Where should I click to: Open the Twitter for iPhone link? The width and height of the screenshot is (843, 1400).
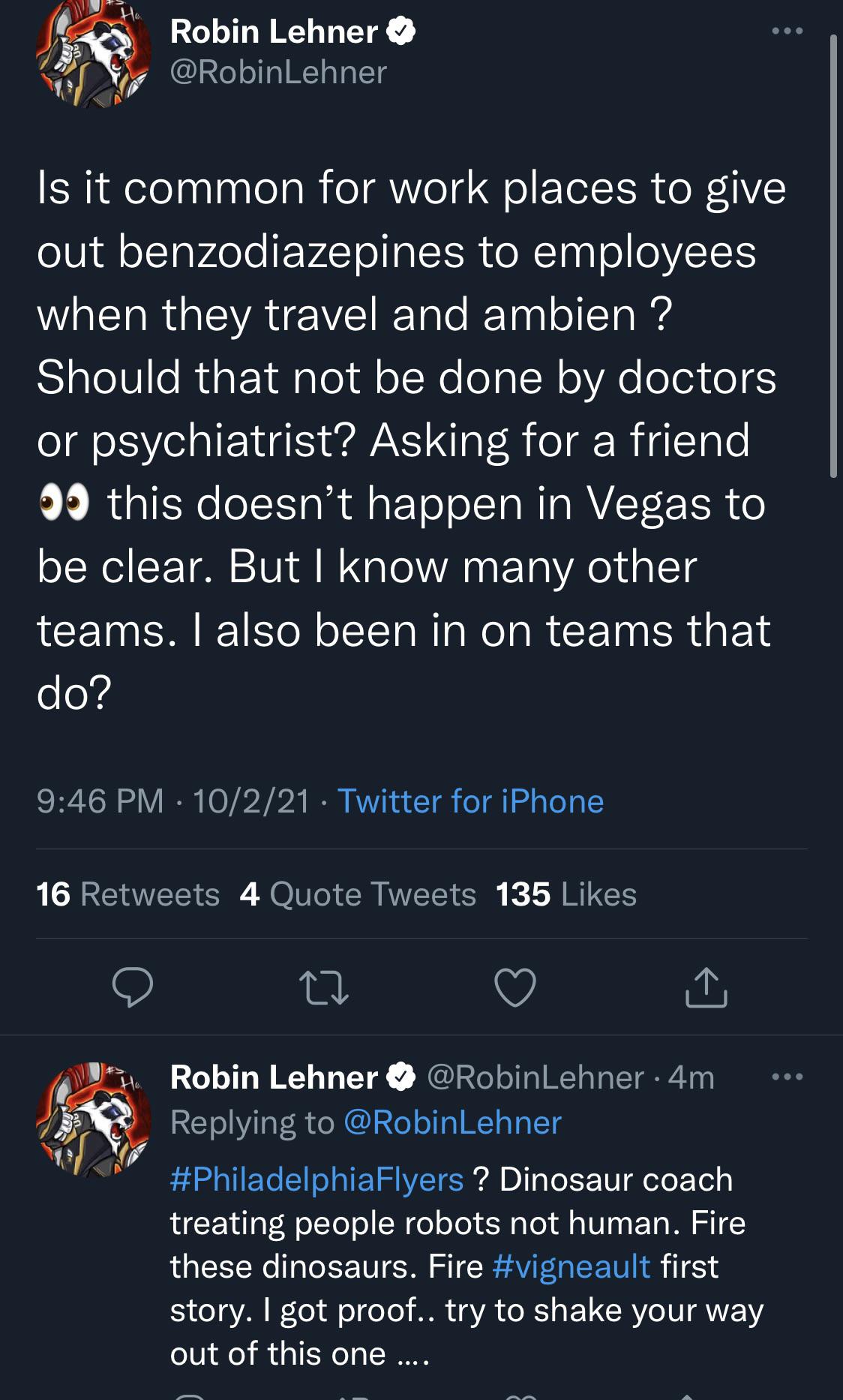pyautogui.click(x=470, y=801)
